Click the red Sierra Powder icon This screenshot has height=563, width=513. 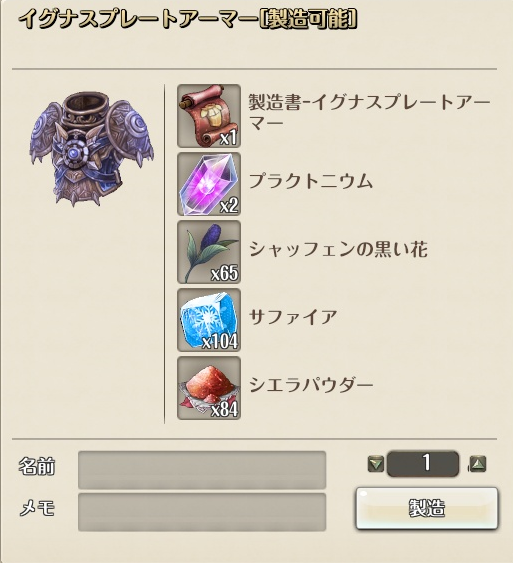pyautogui.click(x=209, y=388)
